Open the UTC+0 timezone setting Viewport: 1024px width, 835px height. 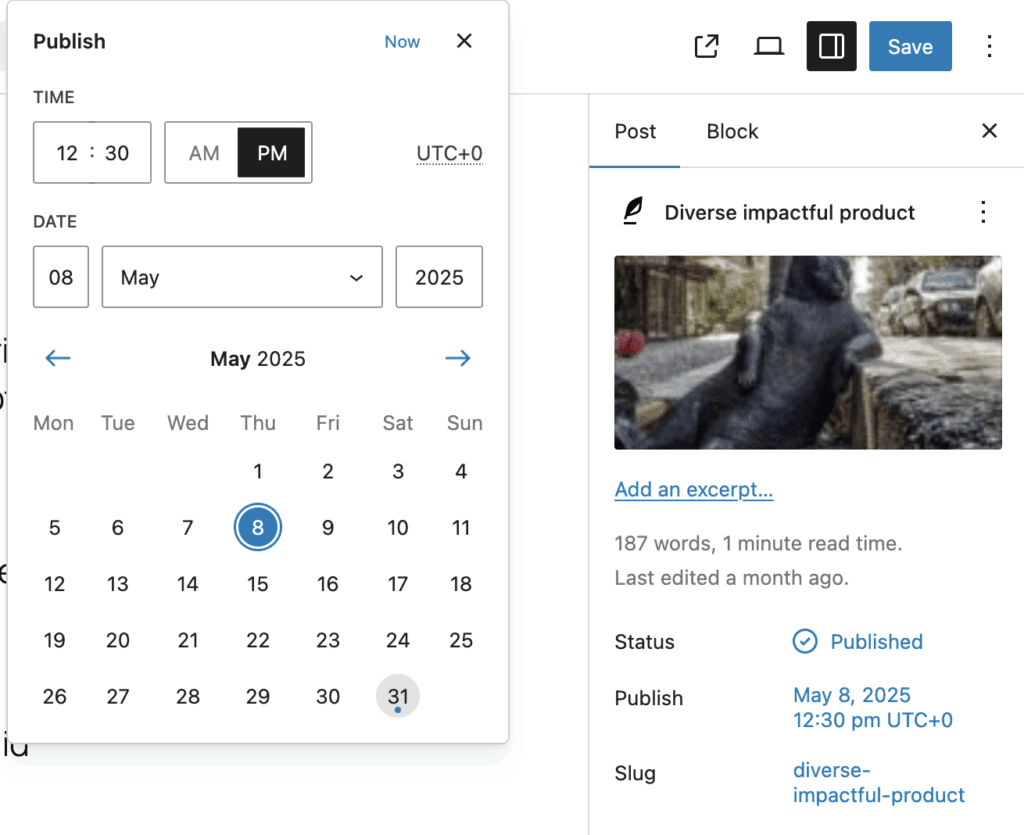[449, 152]
